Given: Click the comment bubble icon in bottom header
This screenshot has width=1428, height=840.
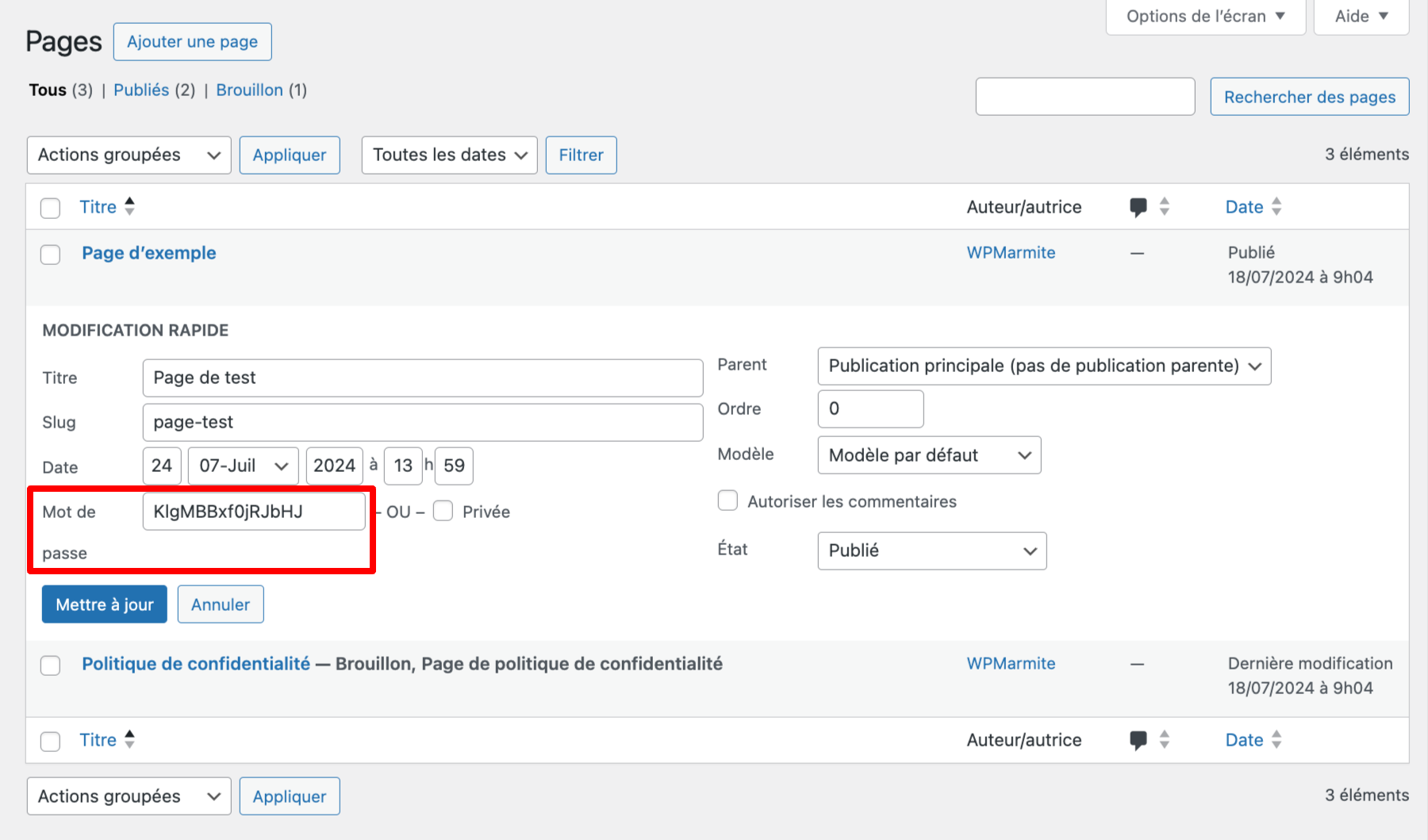Looking at the screenshot, I should coord(1139,739).
